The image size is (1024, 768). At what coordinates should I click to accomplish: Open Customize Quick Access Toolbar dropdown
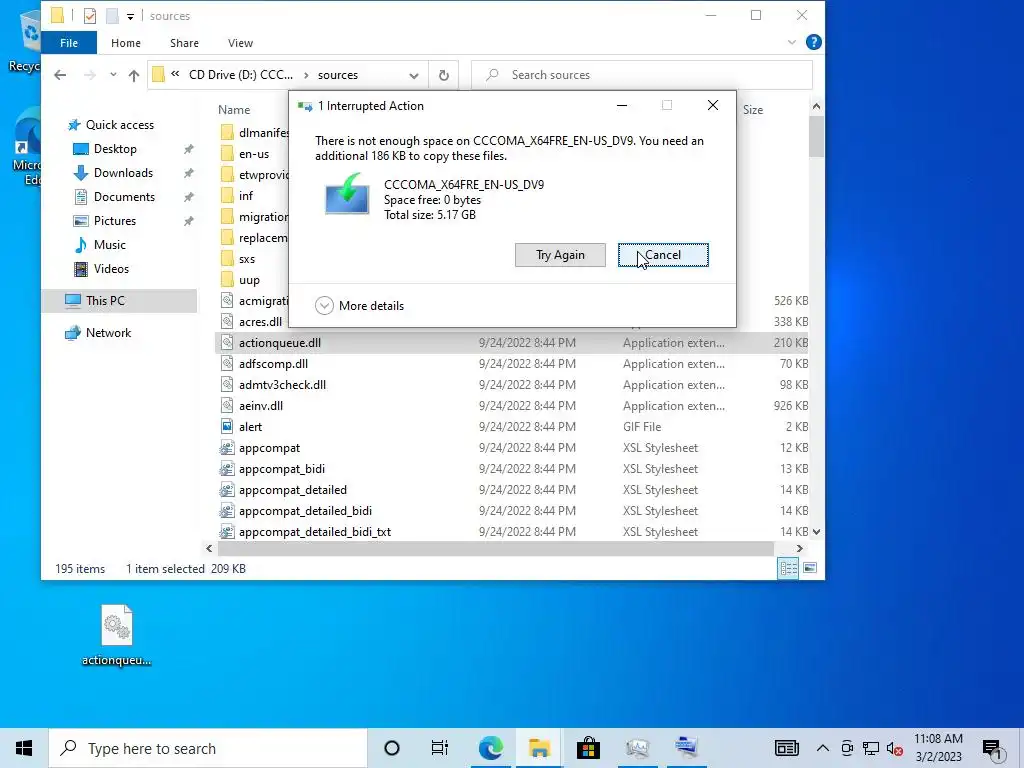coord(131,16)
